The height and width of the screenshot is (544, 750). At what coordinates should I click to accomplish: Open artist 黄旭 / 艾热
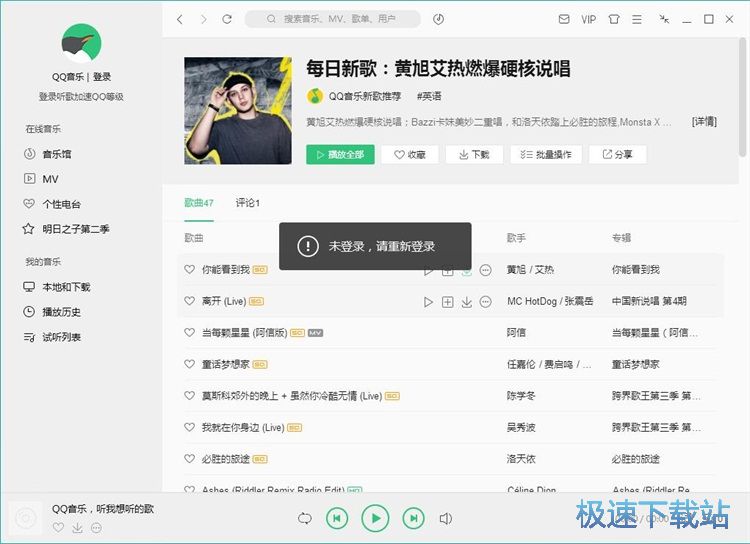[530, 269]
